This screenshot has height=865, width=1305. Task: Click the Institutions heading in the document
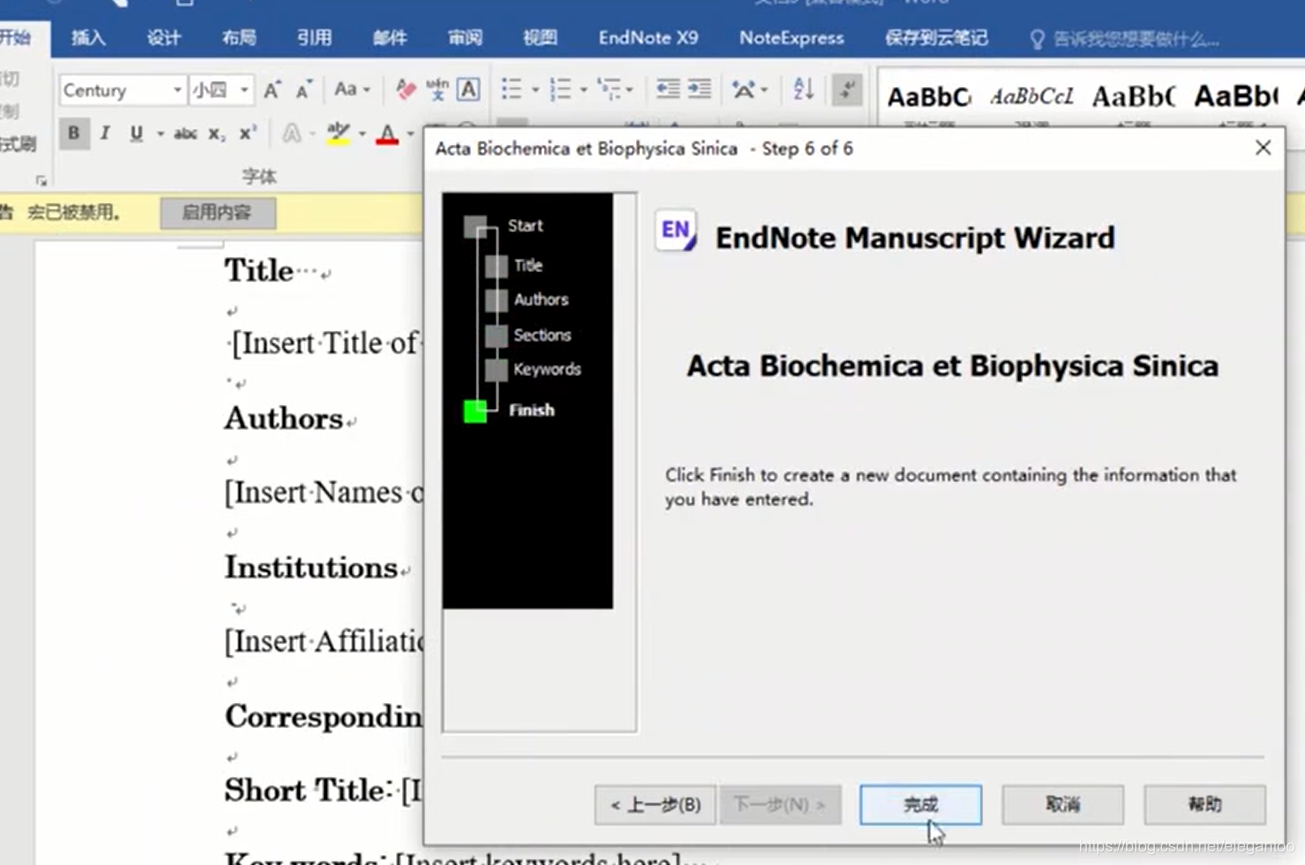311,567
